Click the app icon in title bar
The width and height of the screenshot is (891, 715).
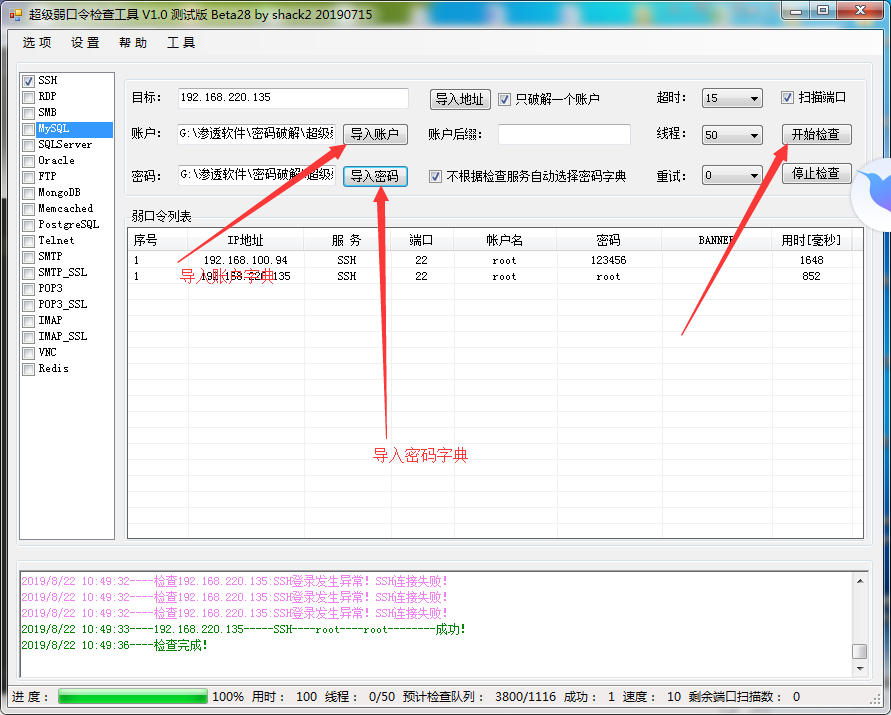click(x=16, y=15)
